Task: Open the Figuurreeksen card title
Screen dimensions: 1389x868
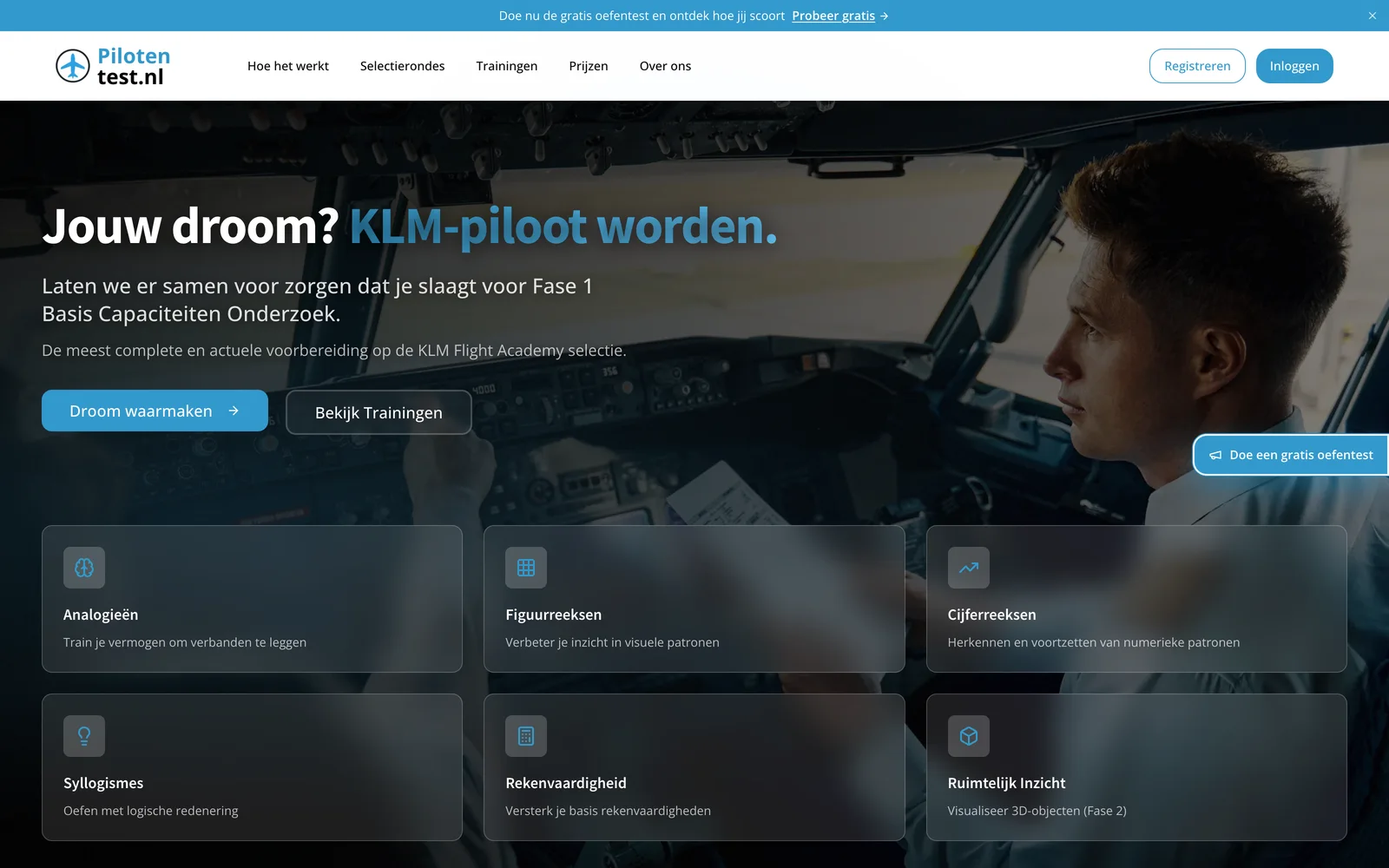Action: coord(553,615)
